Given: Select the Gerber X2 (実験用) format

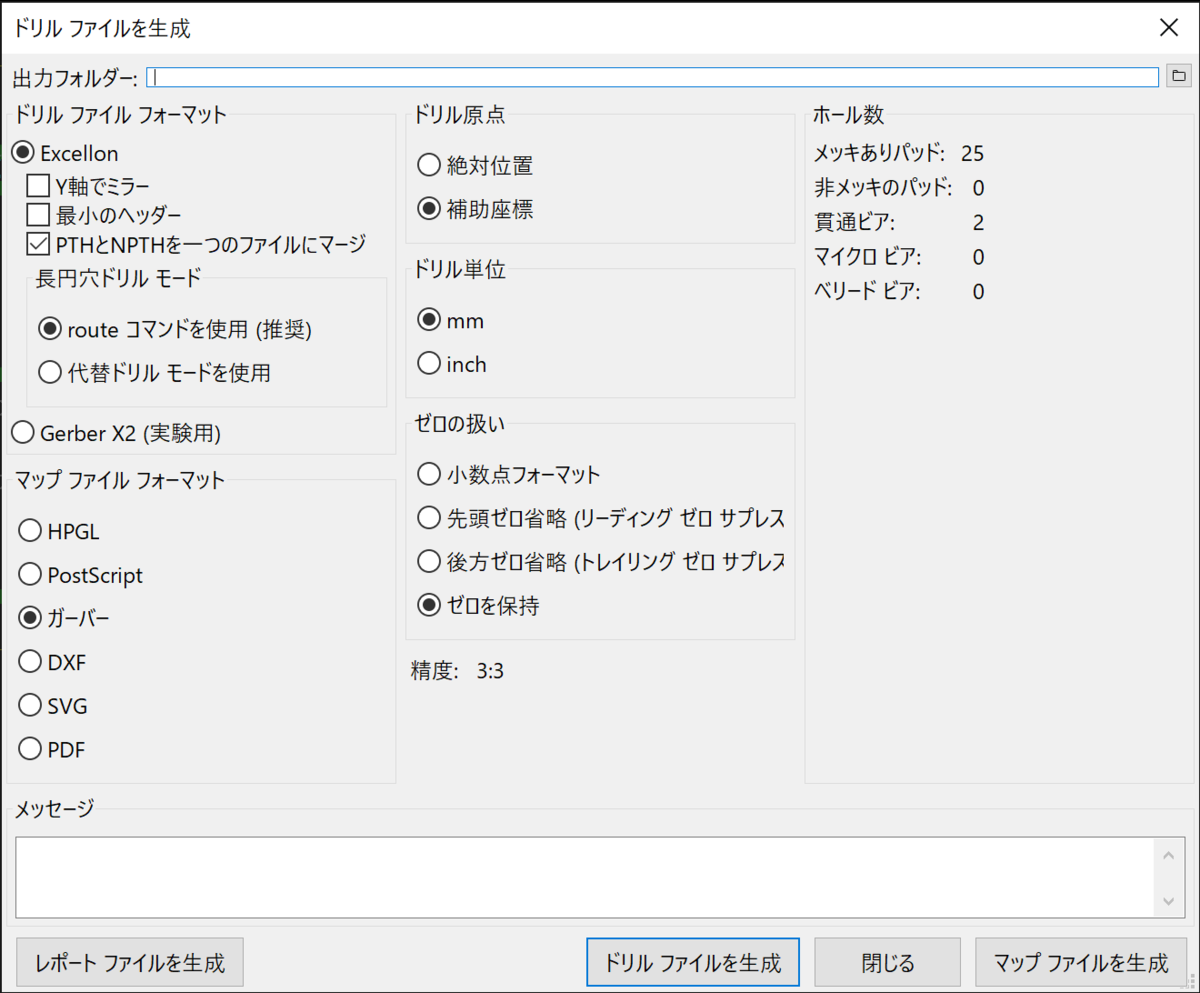Looking at the screenshot, I should [x=22, y=433].
